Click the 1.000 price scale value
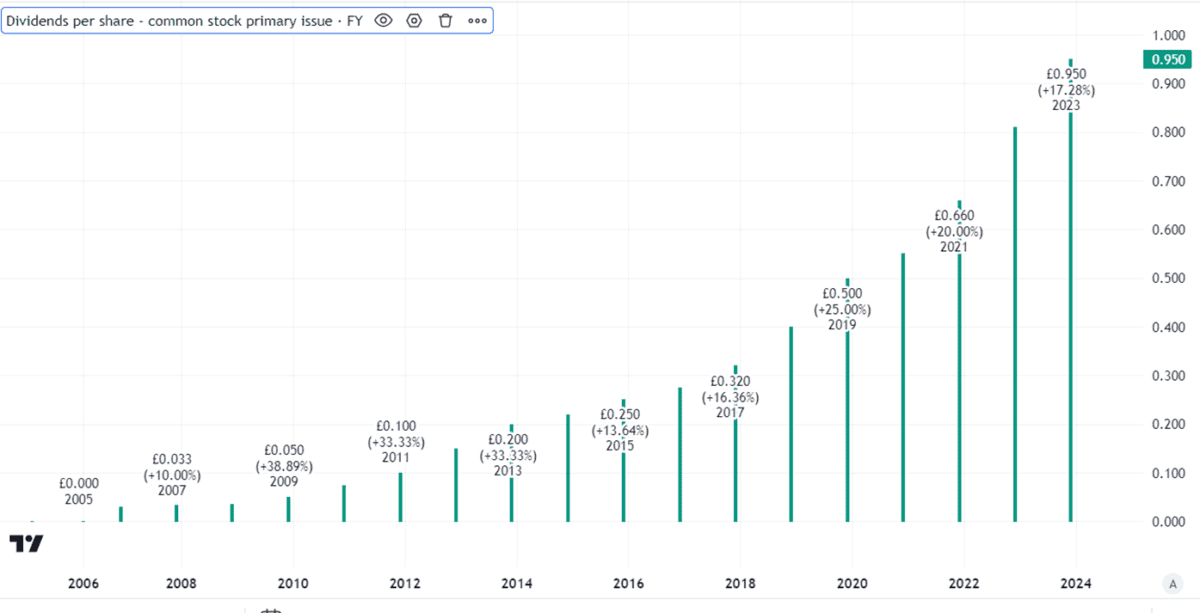The width and height of the screenshot is (1200, 613). 1168,35
